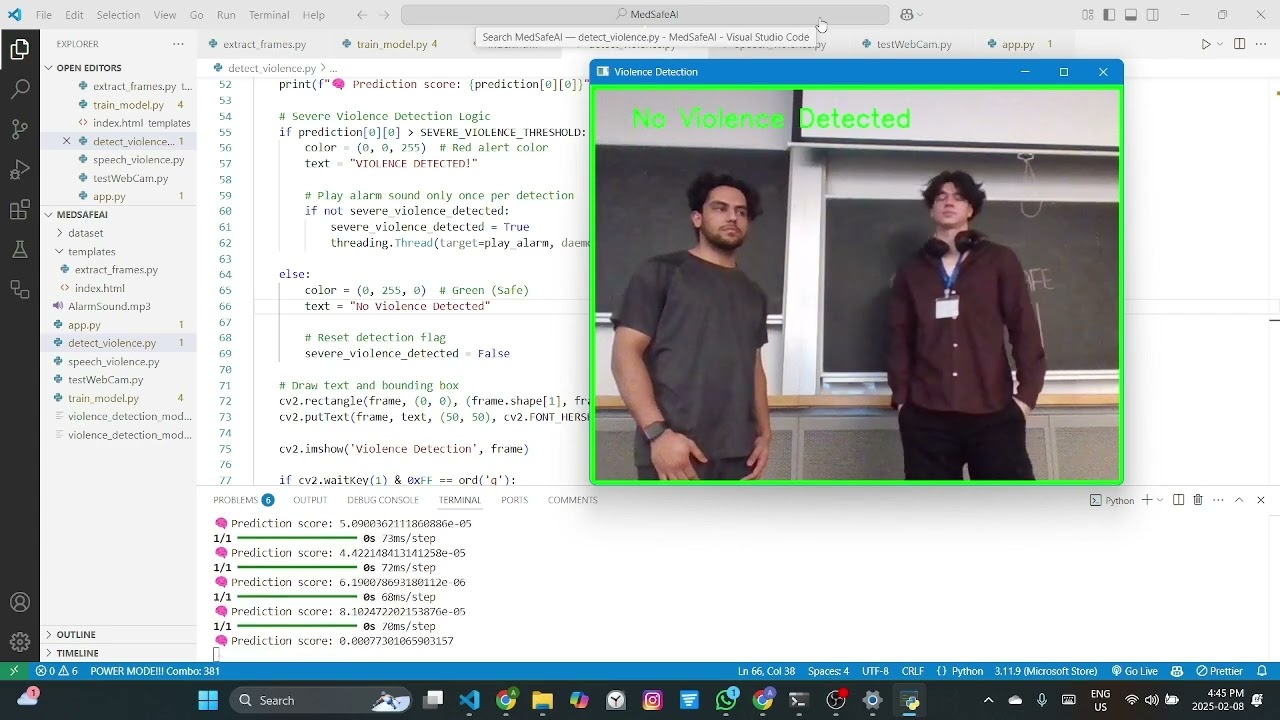Go back with navigation arrow

362,15
